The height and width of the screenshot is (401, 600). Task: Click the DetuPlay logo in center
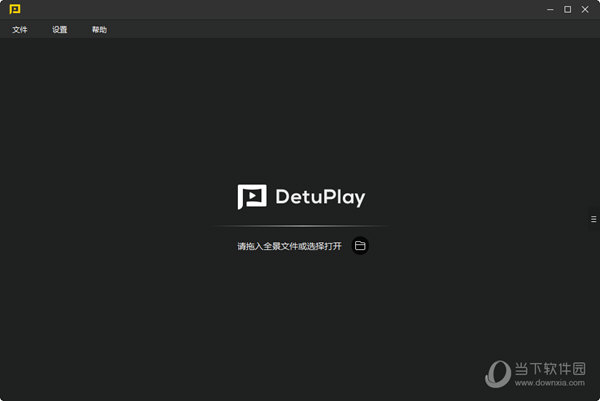pos(302,197)
